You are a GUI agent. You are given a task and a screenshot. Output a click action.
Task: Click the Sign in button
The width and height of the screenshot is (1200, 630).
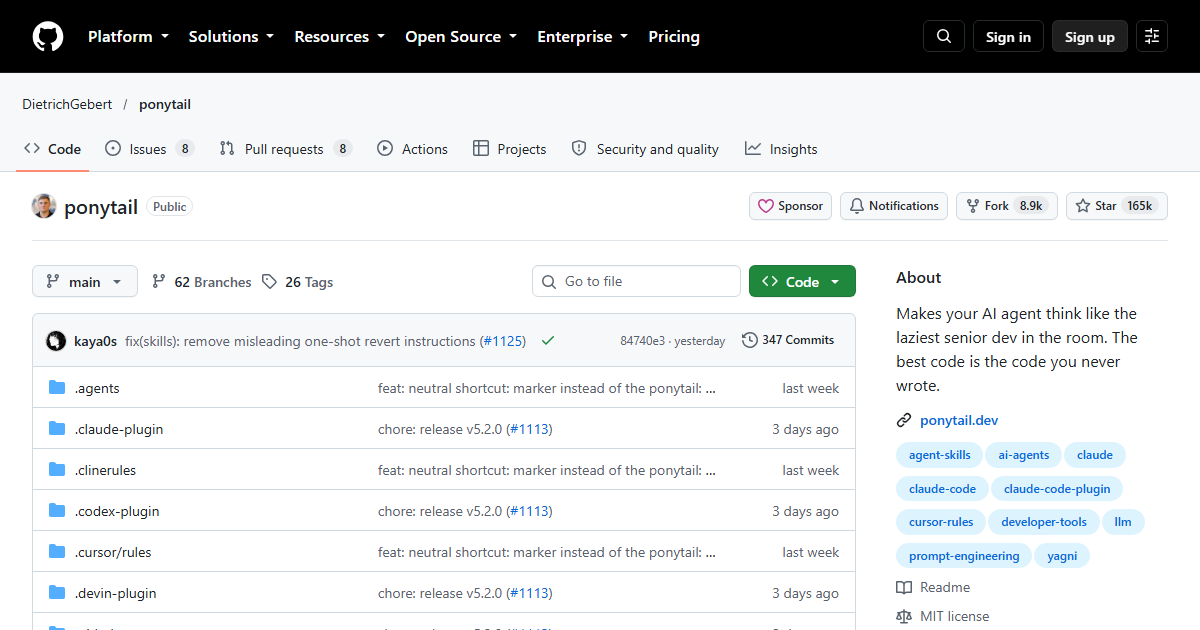(1008, 37)
